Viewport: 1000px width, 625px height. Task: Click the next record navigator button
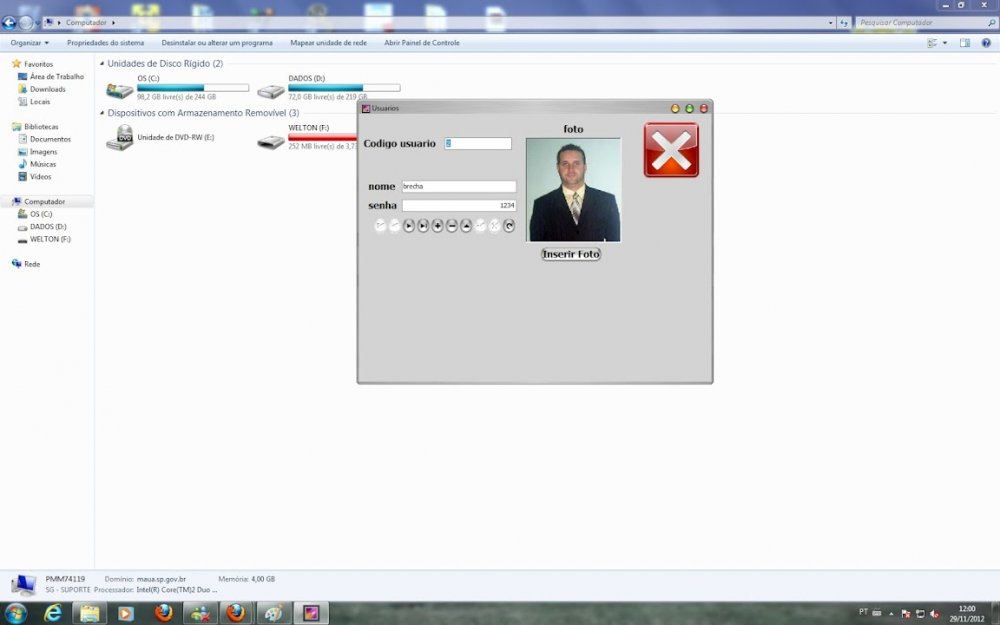409,226
